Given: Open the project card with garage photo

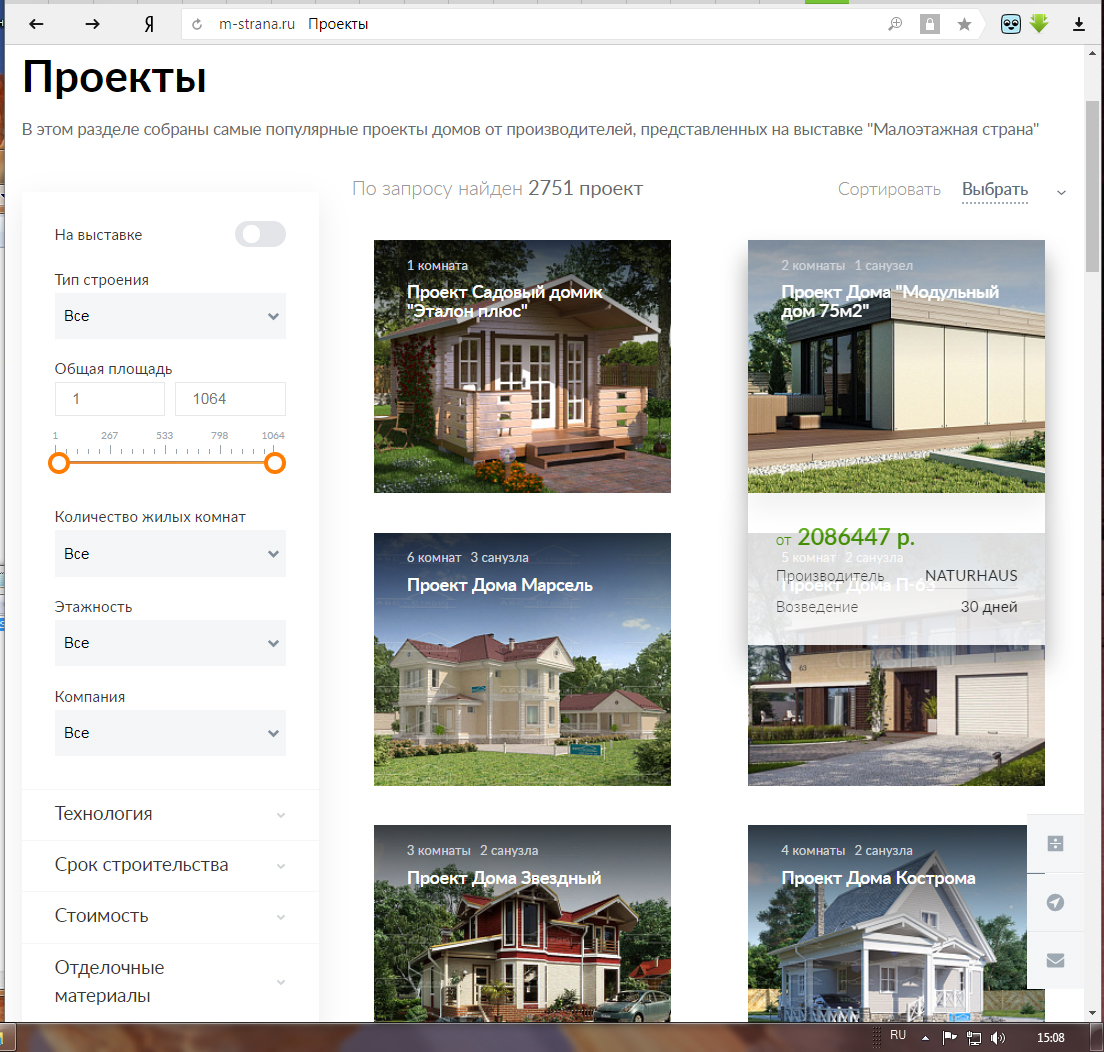Looking at the screenshot, I should (896, 715).
